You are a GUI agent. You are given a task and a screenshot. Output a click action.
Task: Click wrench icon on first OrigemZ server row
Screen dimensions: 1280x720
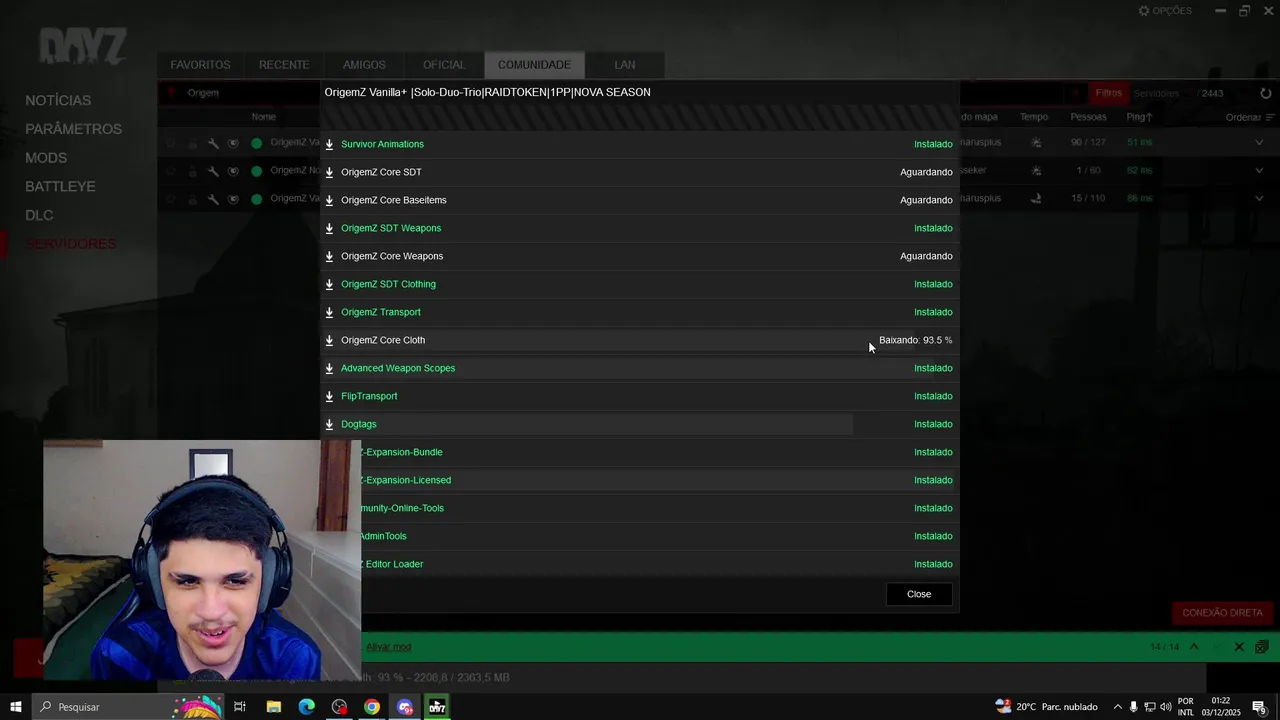213,143
